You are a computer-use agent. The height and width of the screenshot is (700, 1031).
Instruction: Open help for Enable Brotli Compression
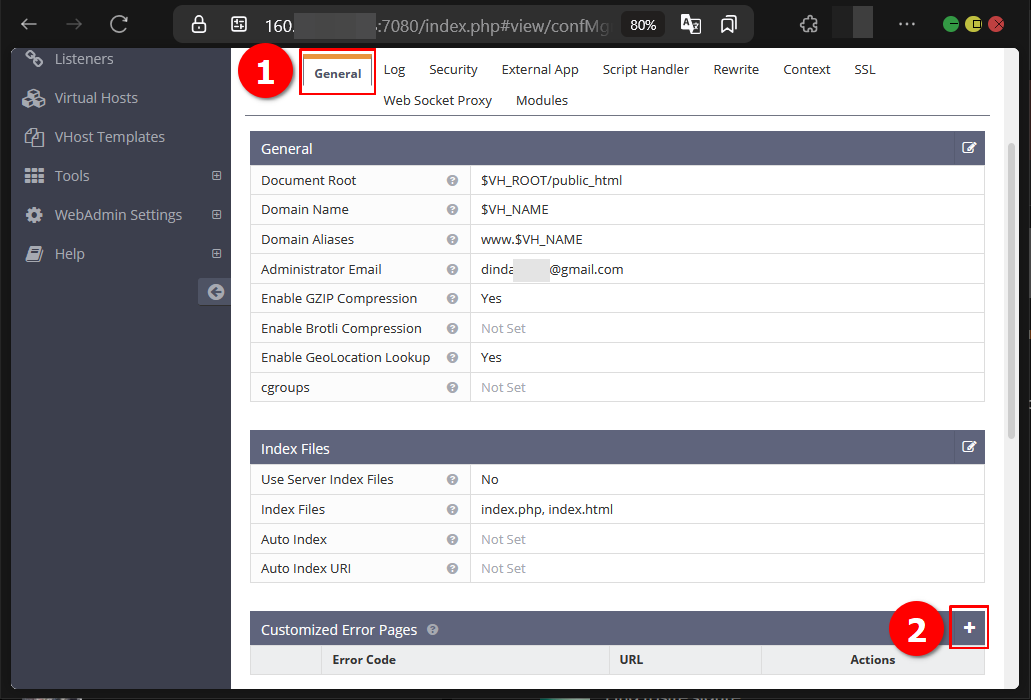pyautogui.click(x=452, y=329)
